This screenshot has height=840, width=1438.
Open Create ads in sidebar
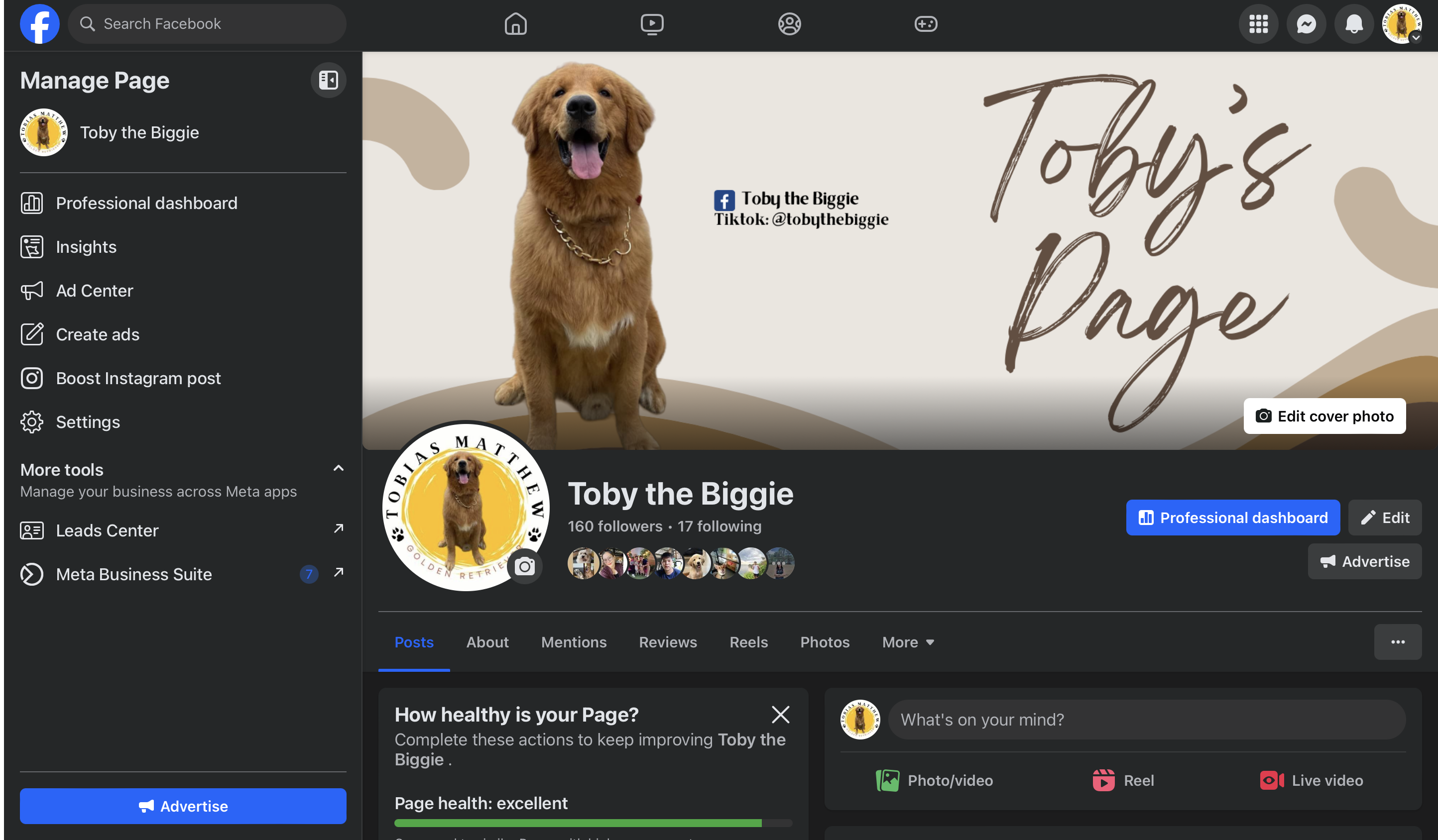point(183,334)
